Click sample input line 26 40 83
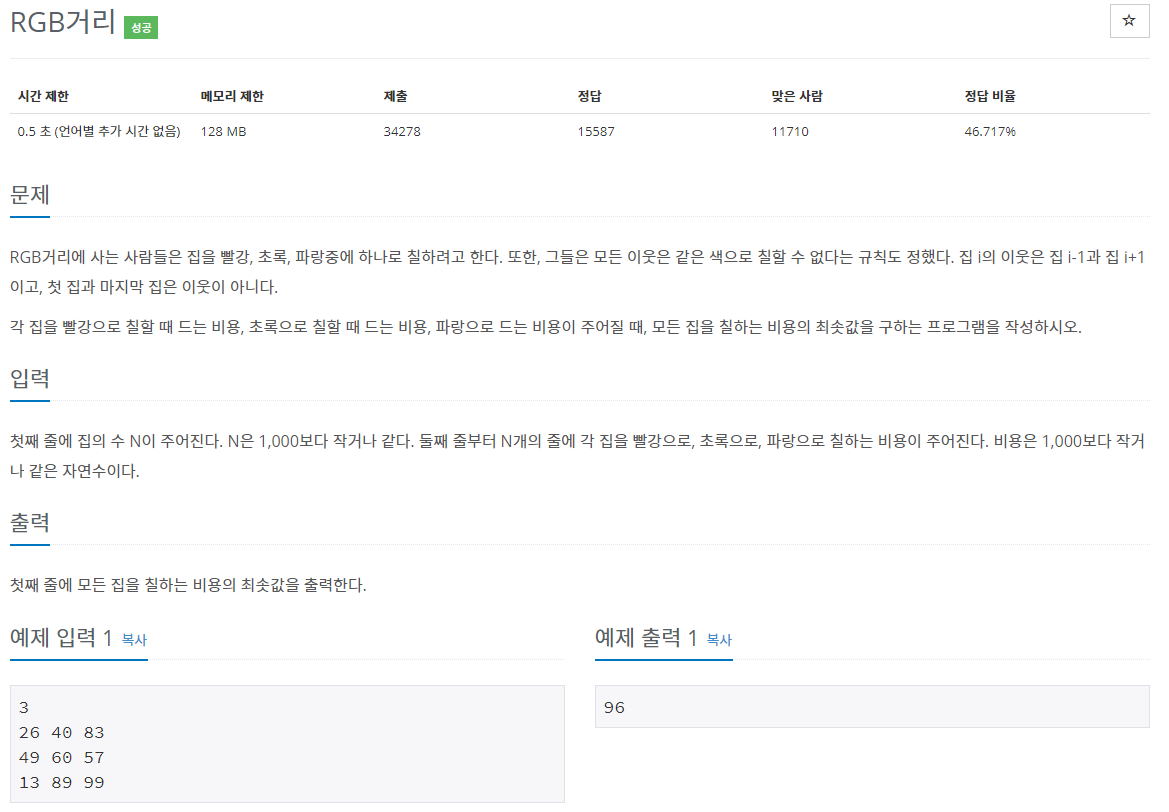The height and width of the screenshot is (812, 1169). pos(62,732)
